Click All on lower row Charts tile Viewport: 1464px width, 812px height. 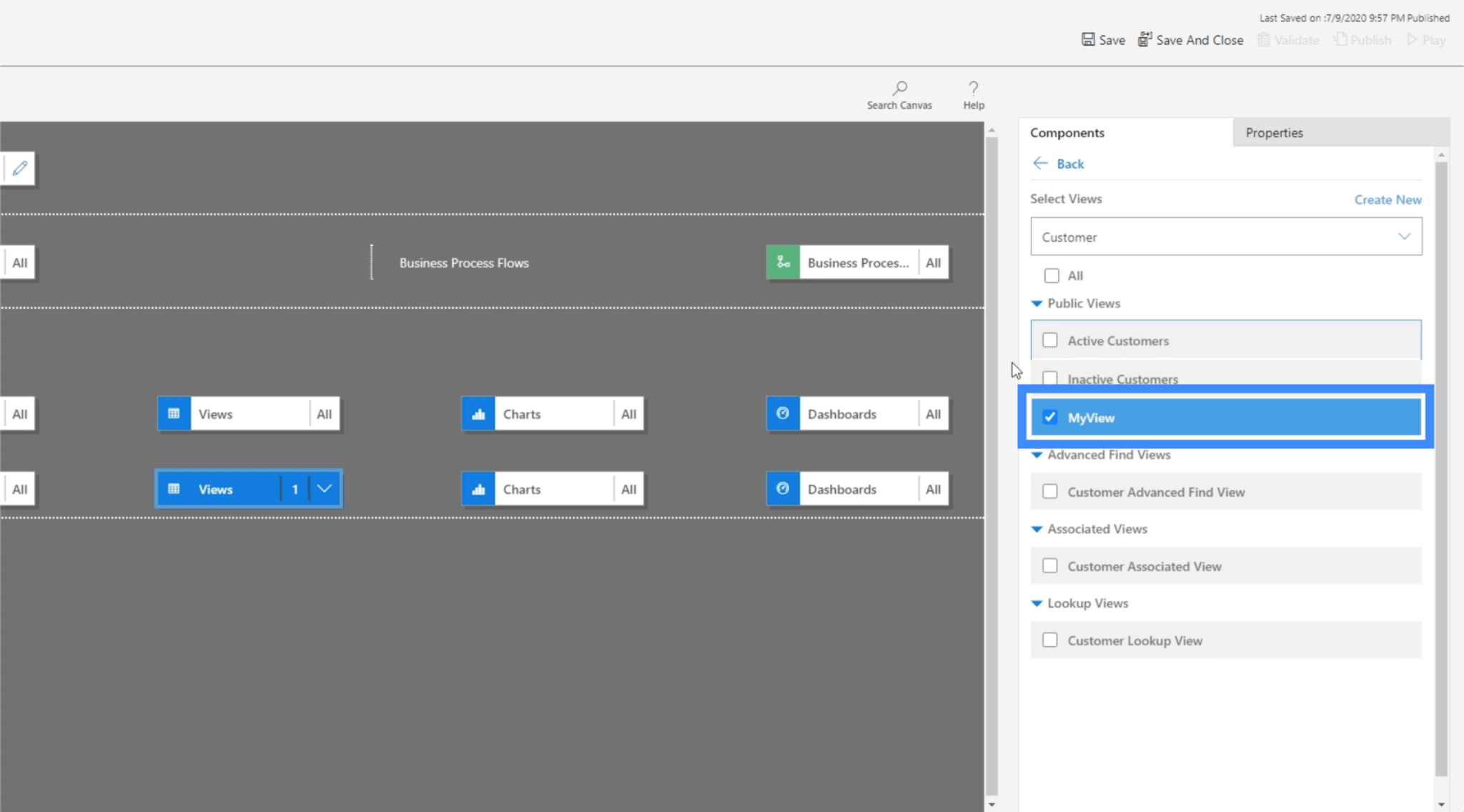tap(628, 489)
